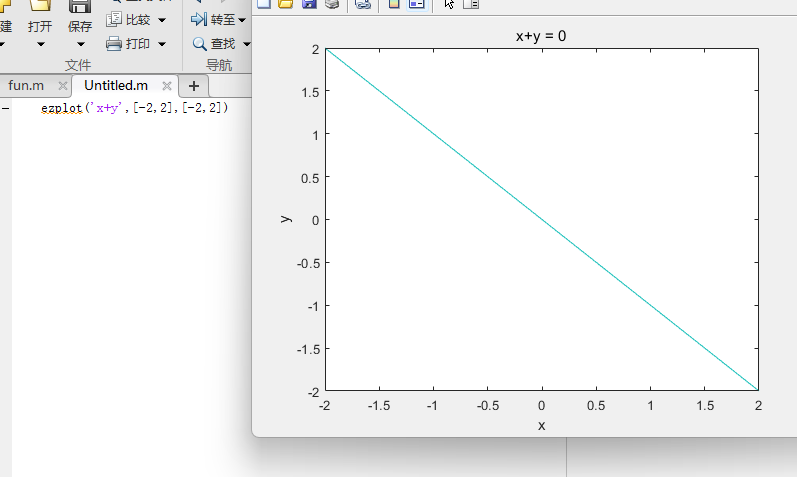Click Save Figure floppy icon in figure toolbar
The image size is (797, 477).
click(x=309, y=4)
